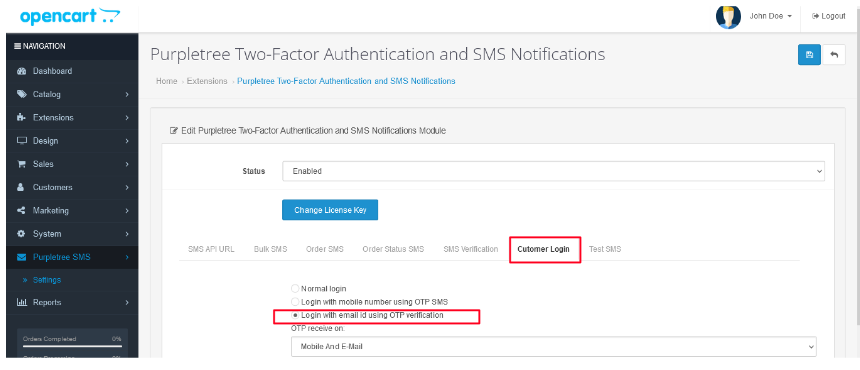Click the Dashboard gauge icon in sidebar
Viewport: 860px width, 370px height.
click(22, 71)
